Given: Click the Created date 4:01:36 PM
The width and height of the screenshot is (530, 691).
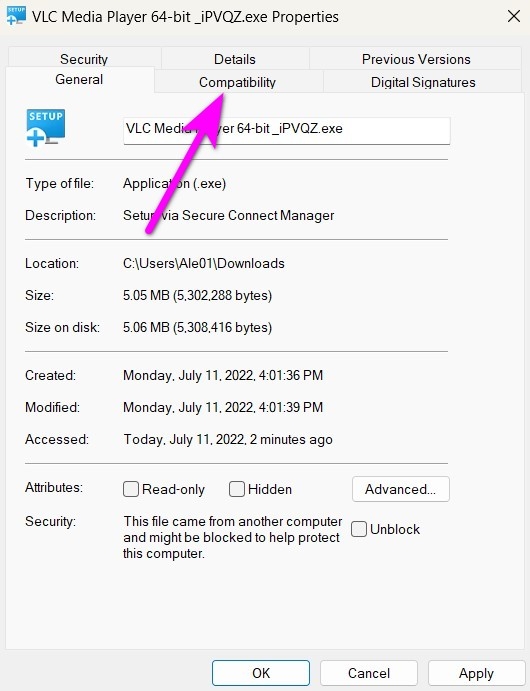Looking at the screenshot, I should click(223, 375).
